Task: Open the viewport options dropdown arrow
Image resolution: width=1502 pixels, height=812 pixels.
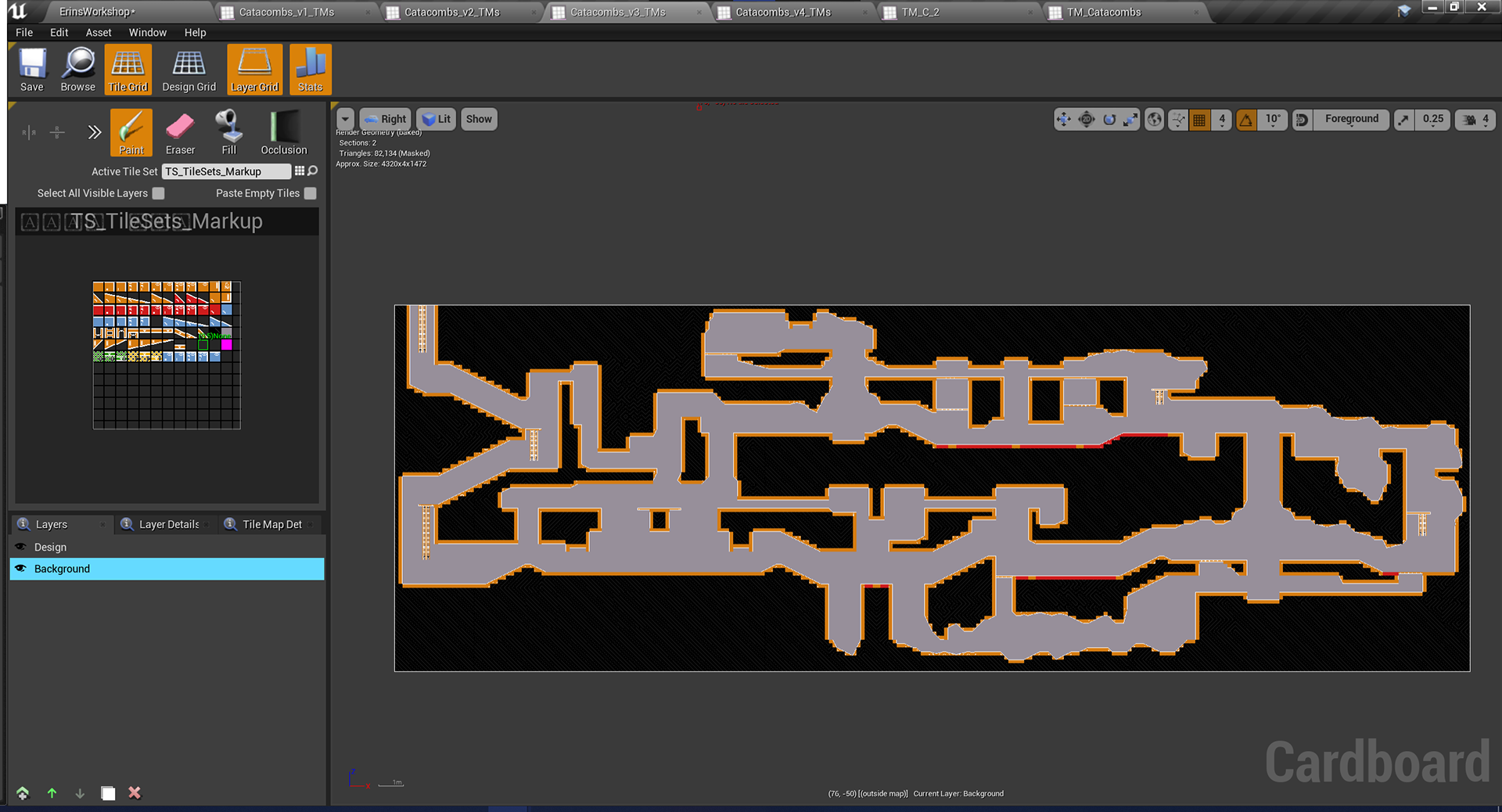Action: 346,119
